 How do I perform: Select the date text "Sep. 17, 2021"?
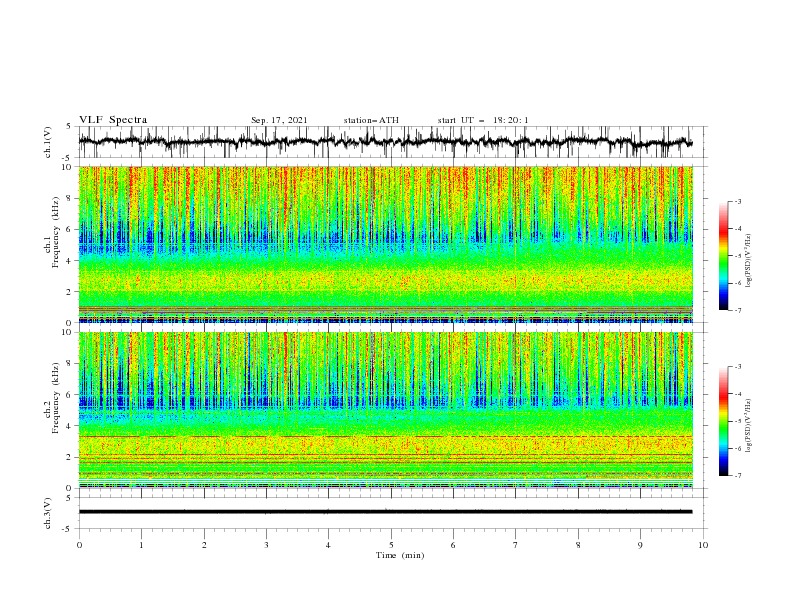tap(279, 120)
